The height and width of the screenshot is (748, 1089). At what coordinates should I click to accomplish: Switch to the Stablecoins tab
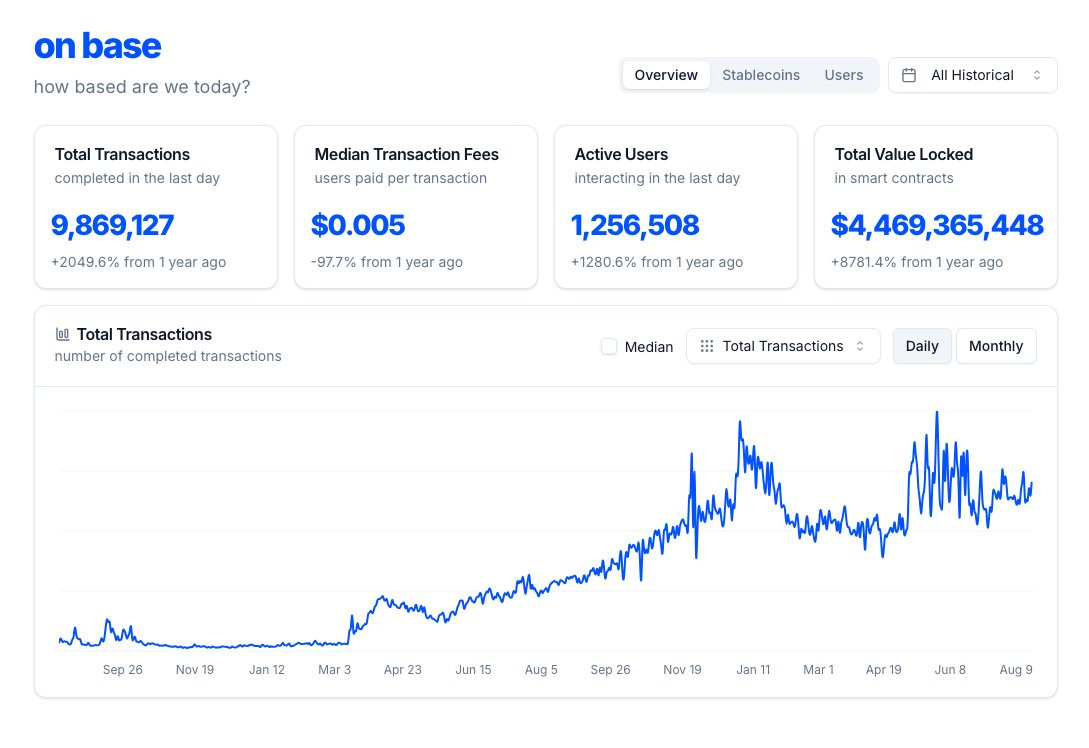click(760, 75)
